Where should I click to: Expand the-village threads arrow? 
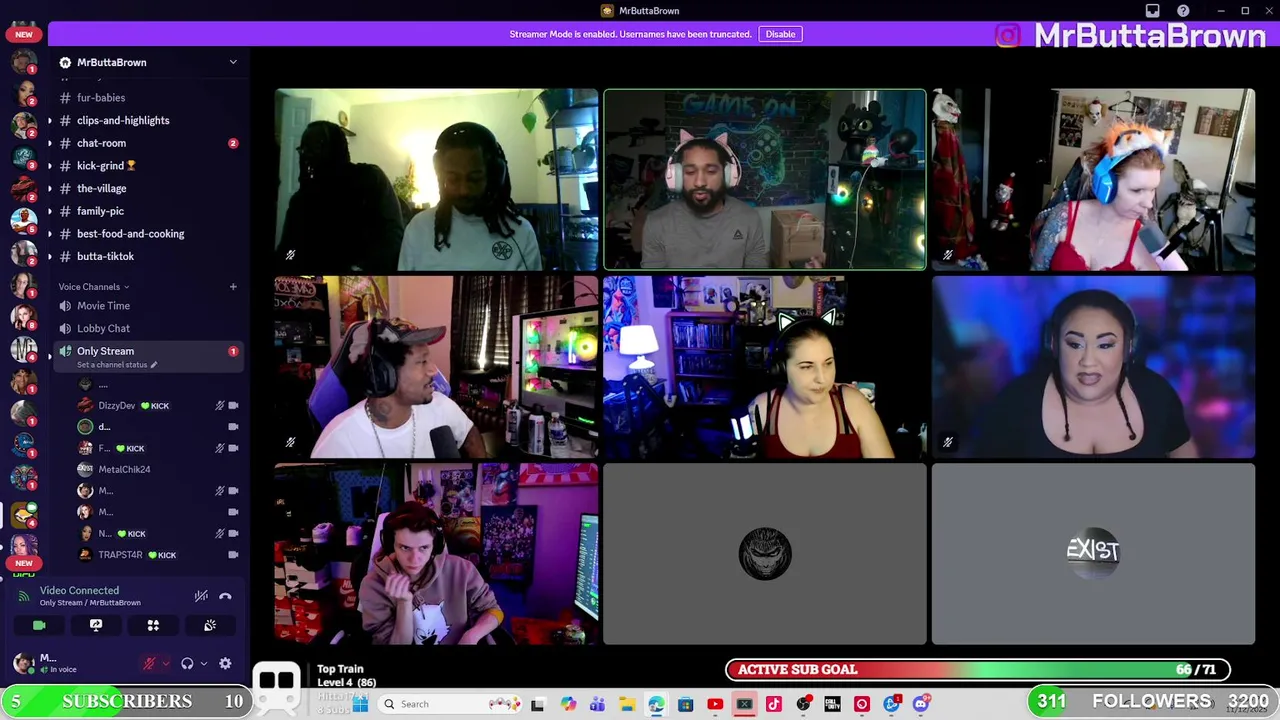[50, 189]
